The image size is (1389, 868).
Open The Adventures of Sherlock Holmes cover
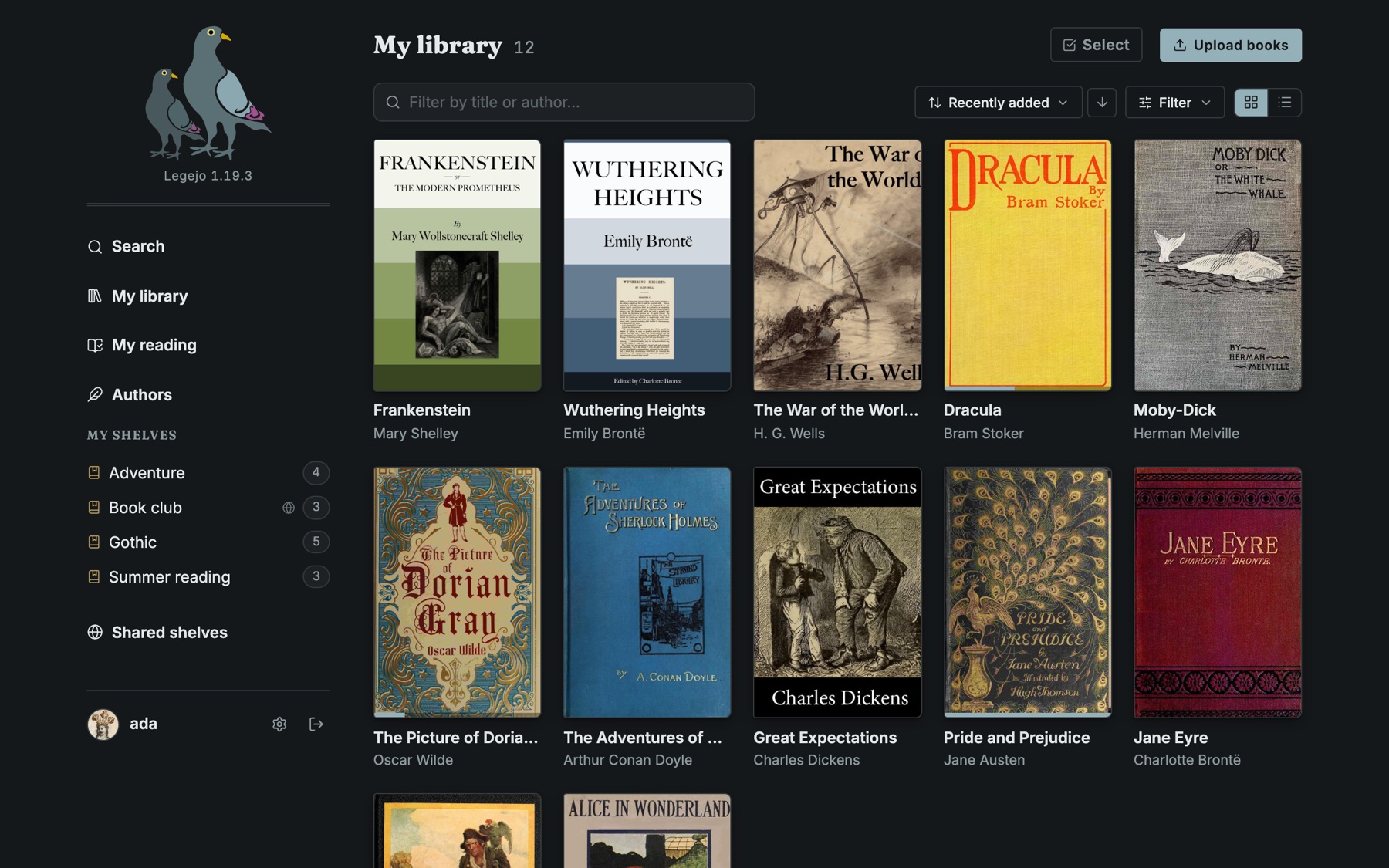tap(647, 593)
